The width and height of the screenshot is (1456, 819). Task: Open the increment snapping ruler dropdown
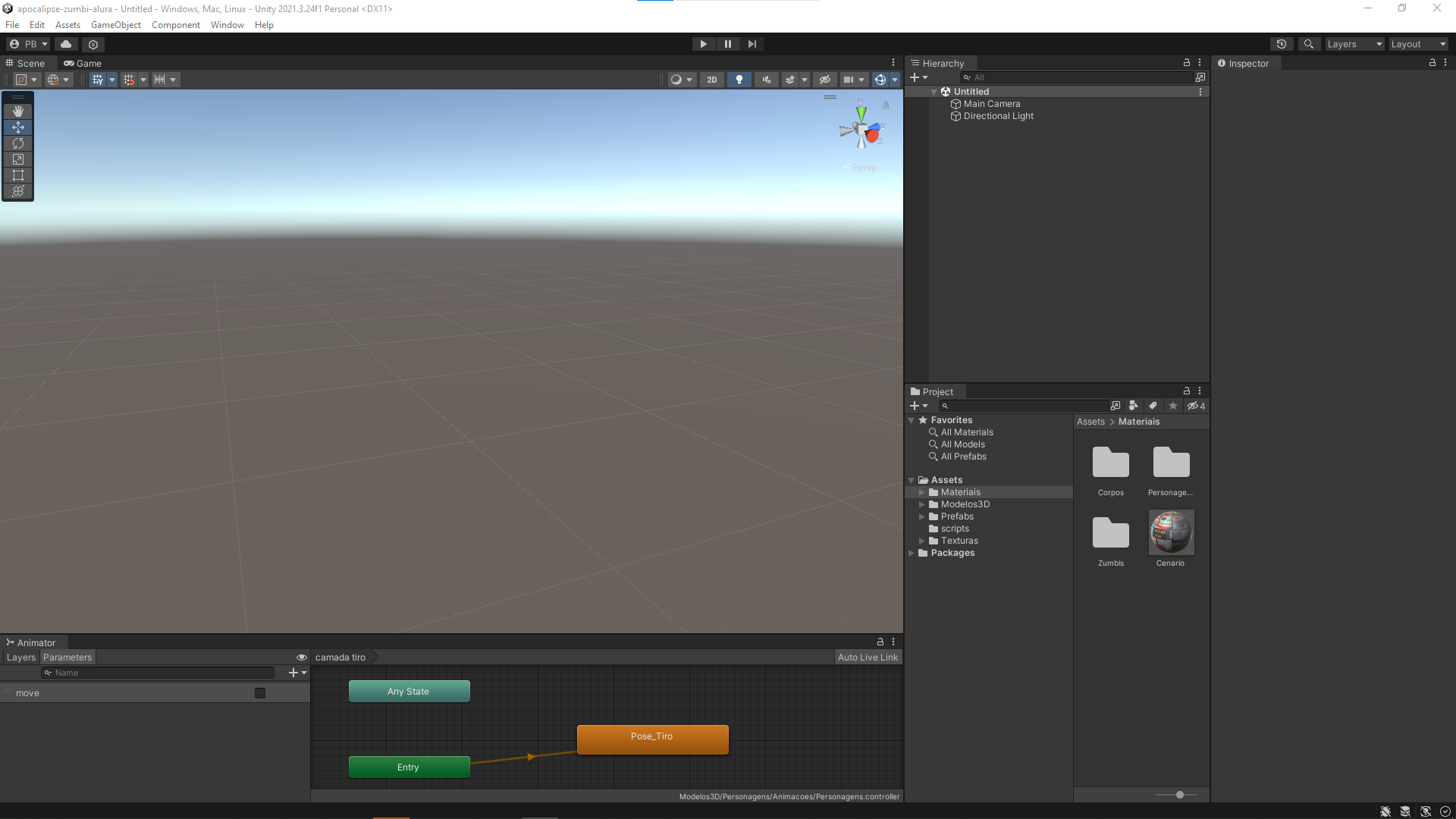(165, 80)
